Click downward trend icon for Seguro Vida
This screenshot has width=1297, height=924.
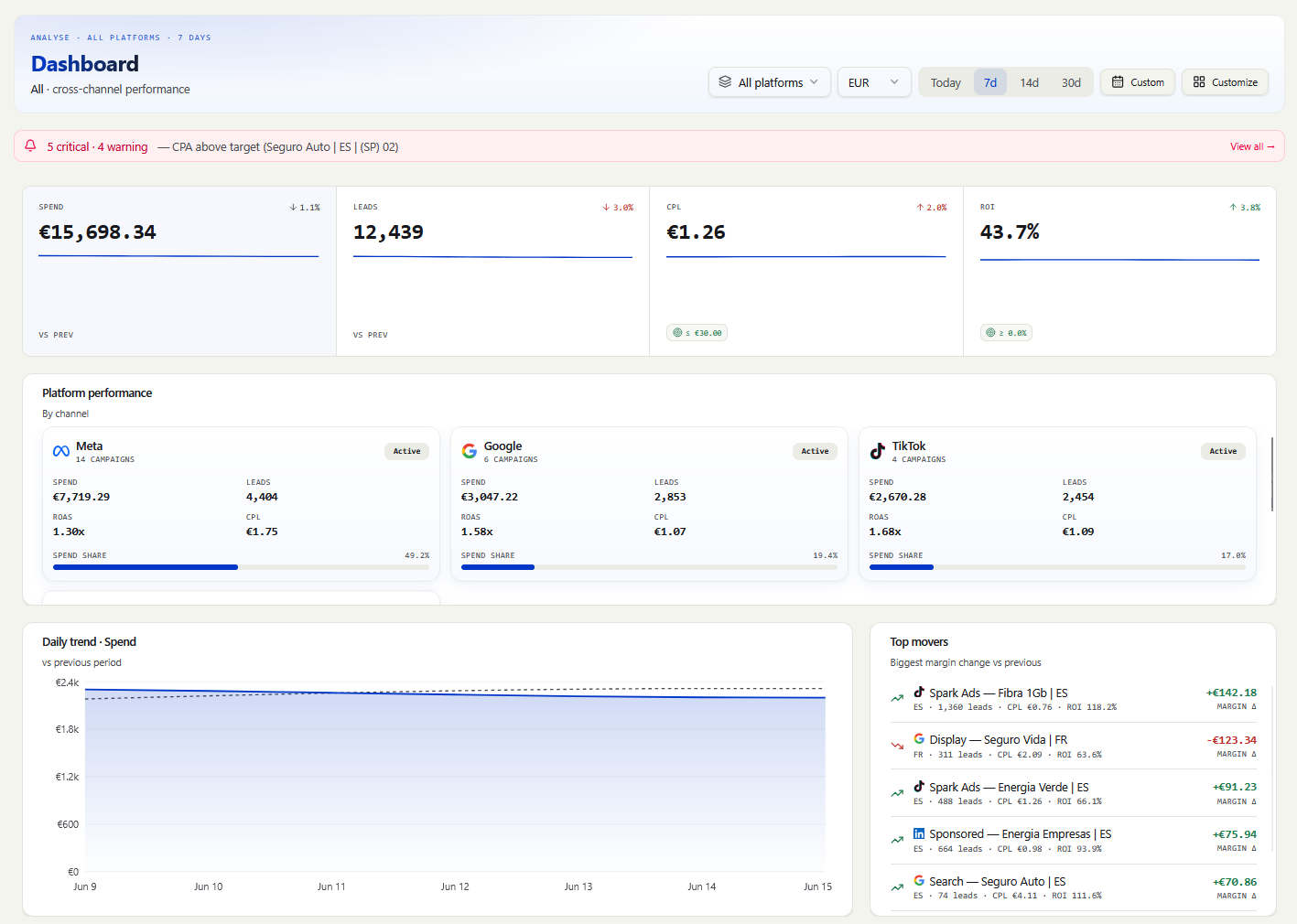[897, 746]
